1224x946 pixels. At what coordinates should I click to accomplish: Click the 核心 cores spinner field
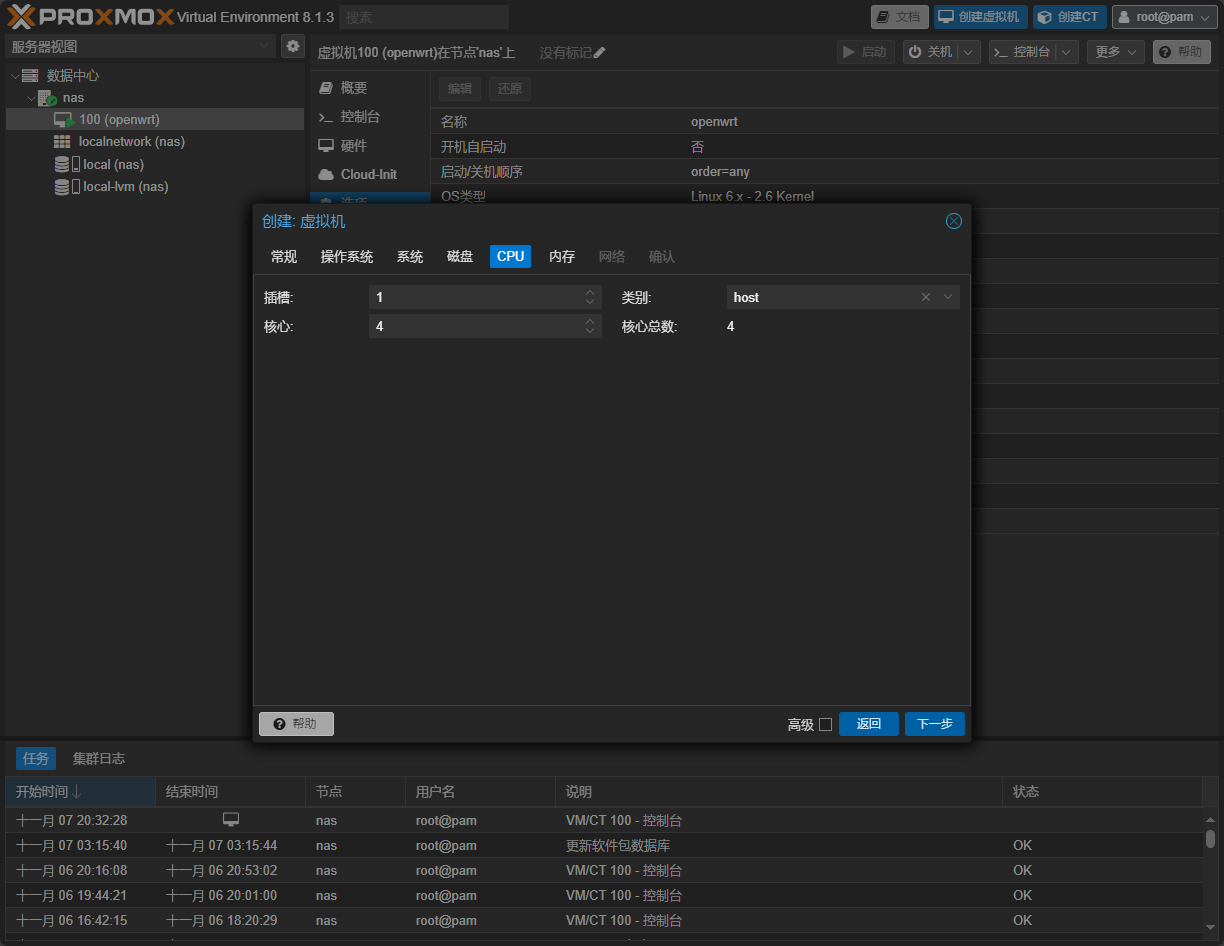tap(475, 326)
